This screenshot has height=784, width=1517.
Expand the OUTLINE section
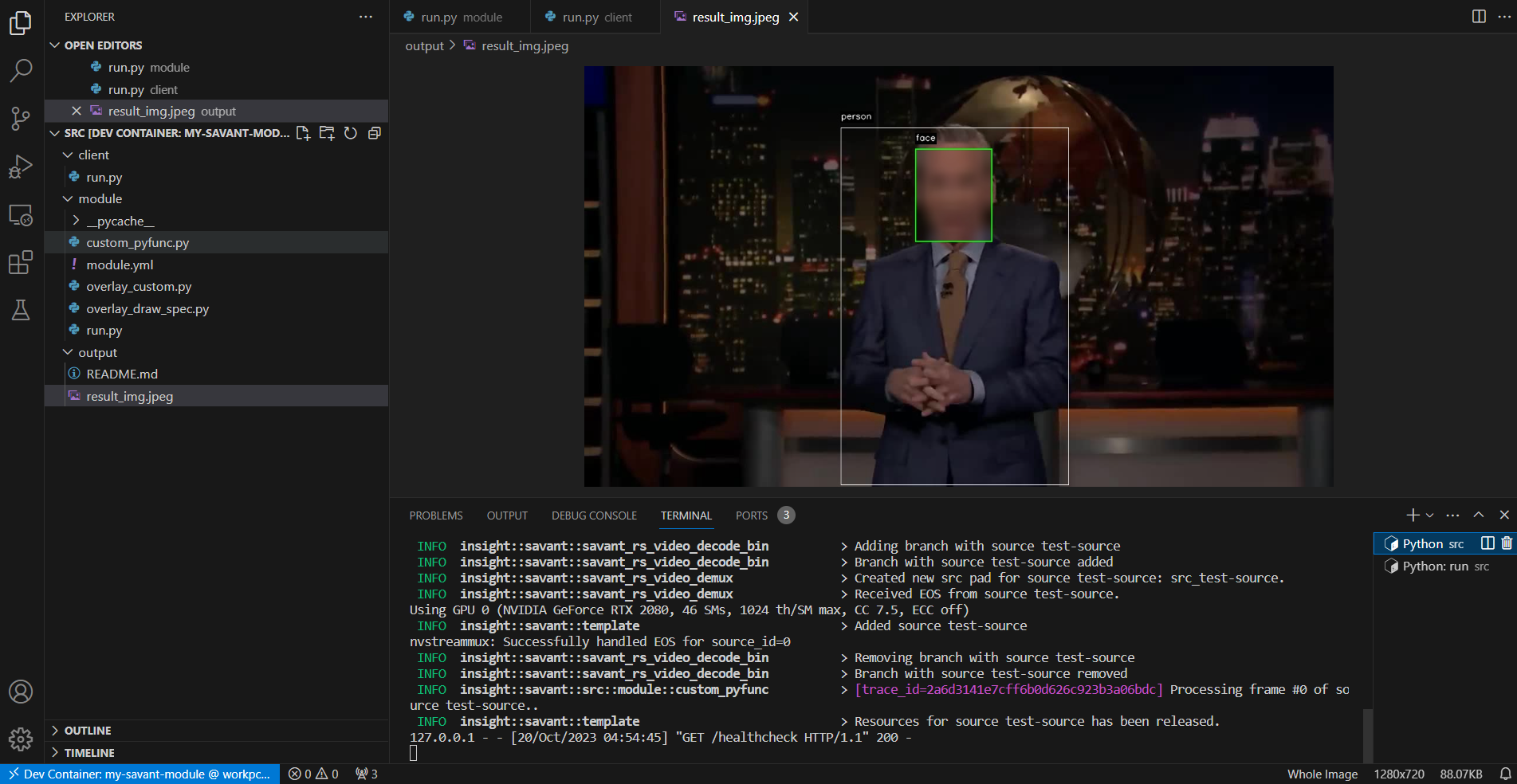tap(88, 731)
